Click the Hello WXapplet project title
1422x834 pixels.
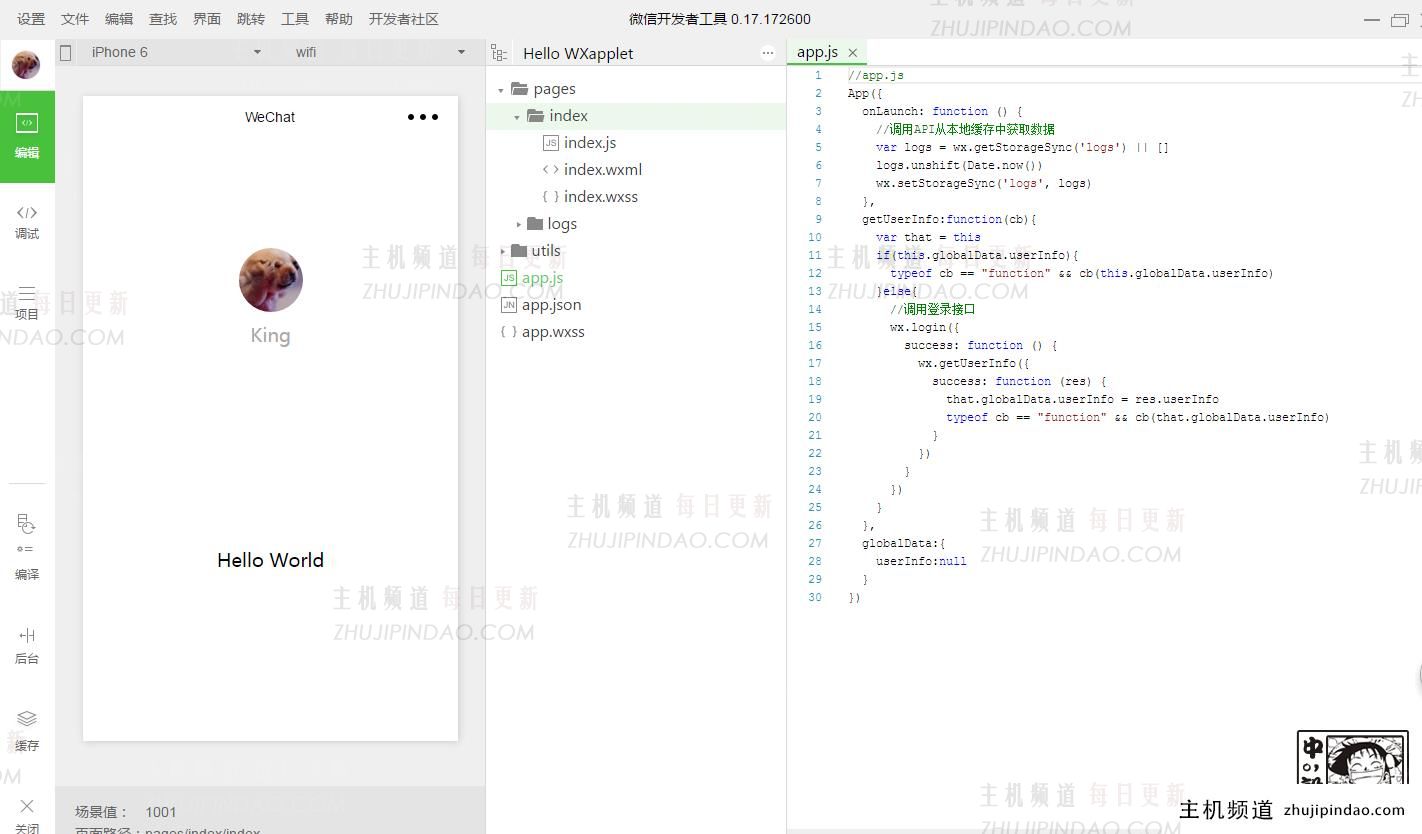[x=578, y=53]
